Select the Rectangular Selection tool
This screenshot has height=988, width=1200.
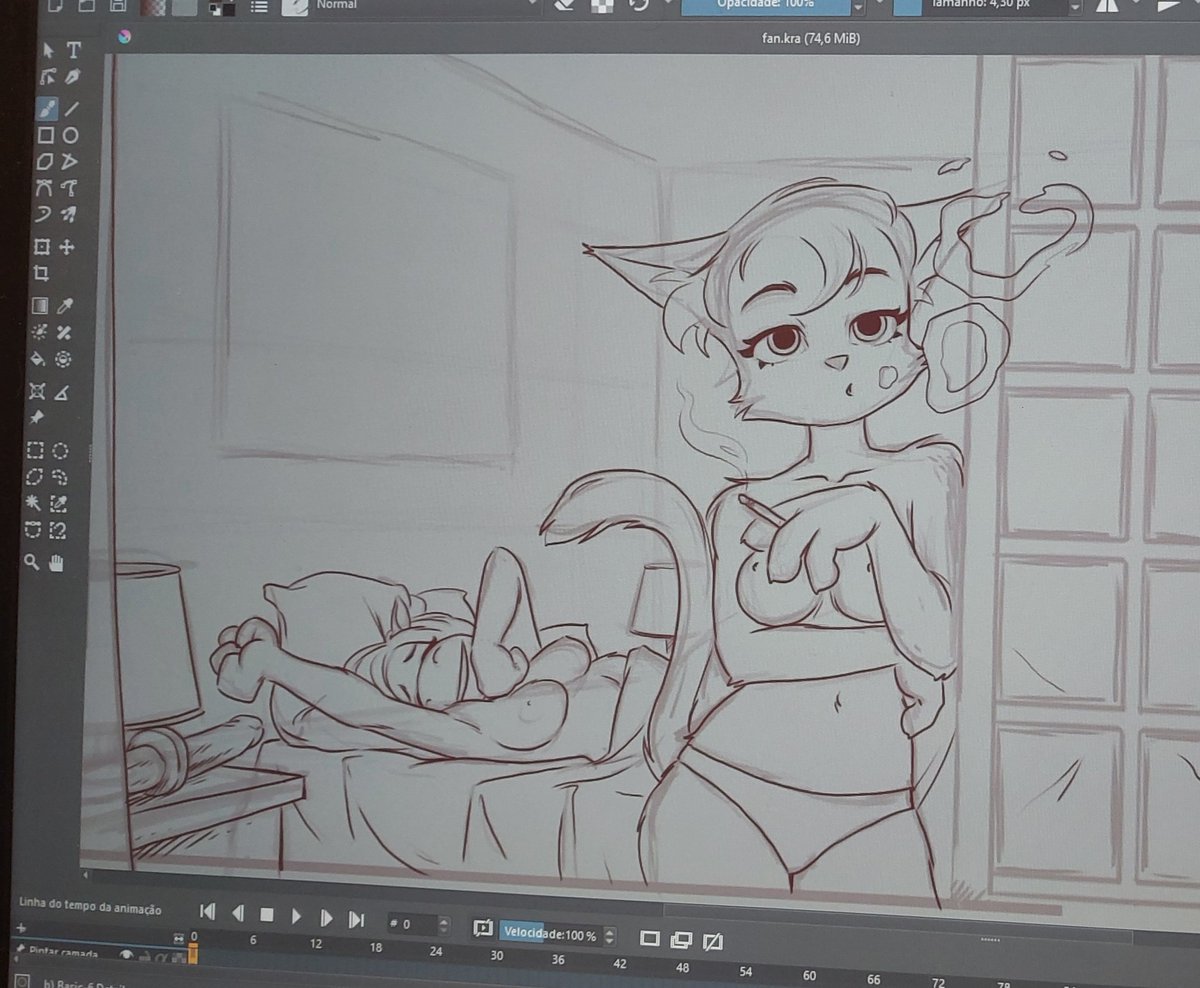35,451
